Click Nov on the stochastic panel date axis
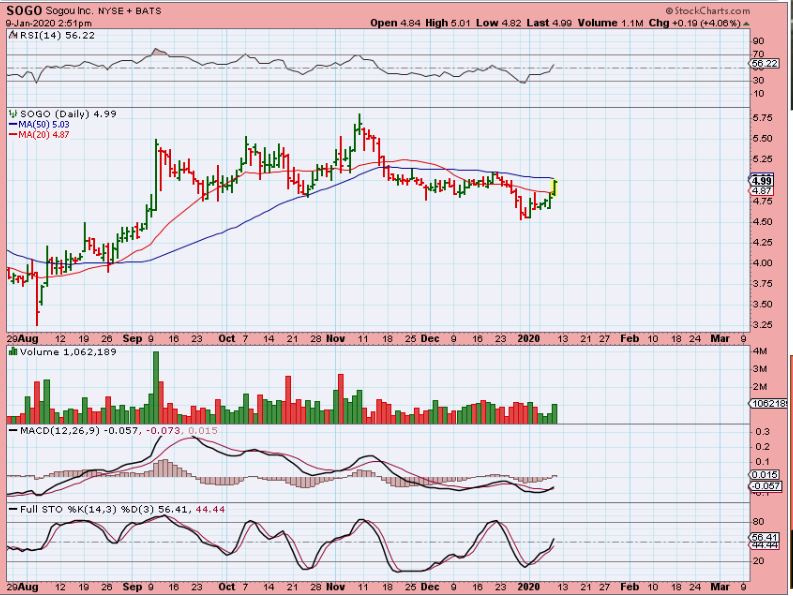 pos(336,587)
